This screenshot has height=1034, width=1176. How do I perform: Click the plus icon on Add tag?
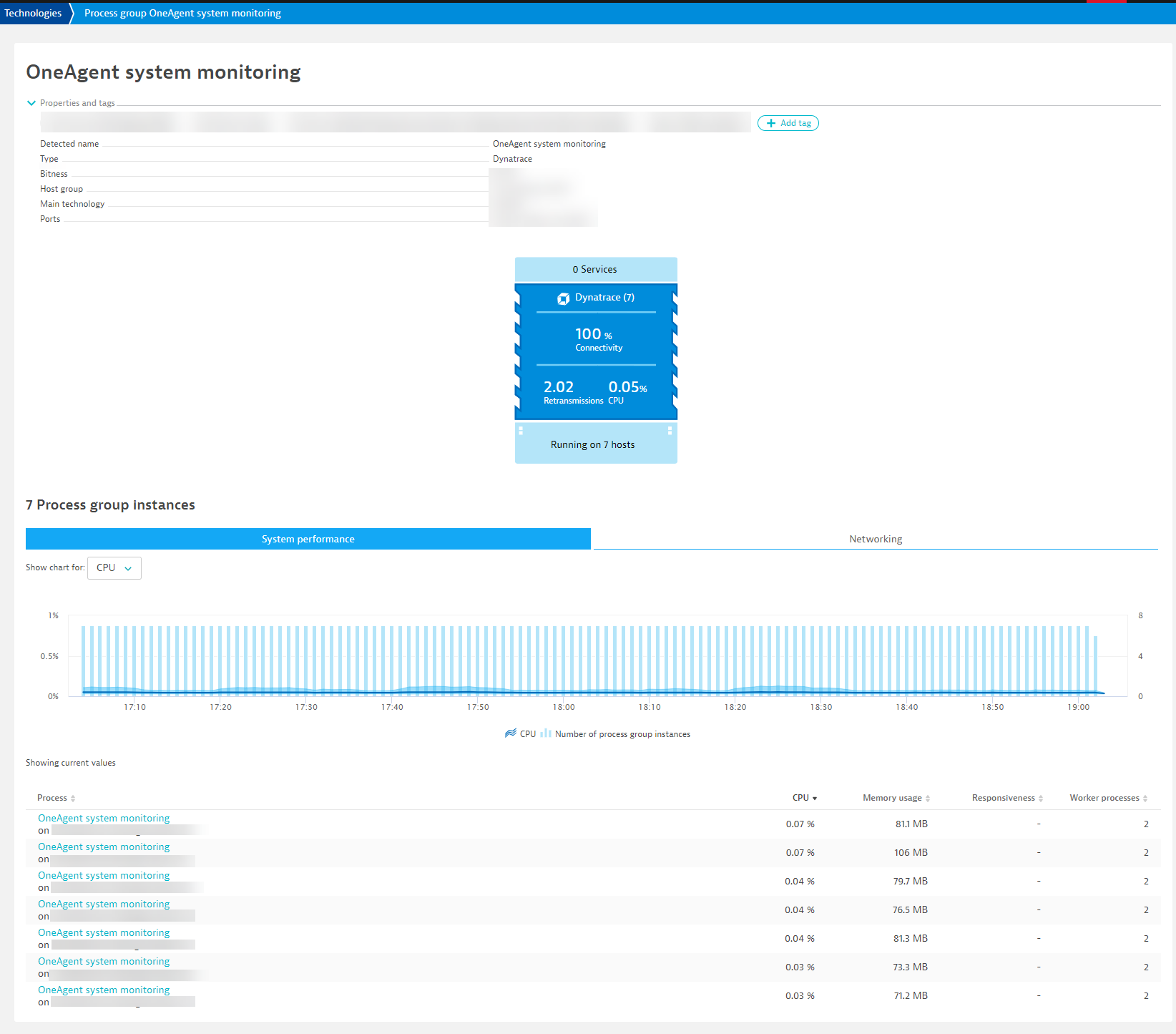(x=771, y=123)
